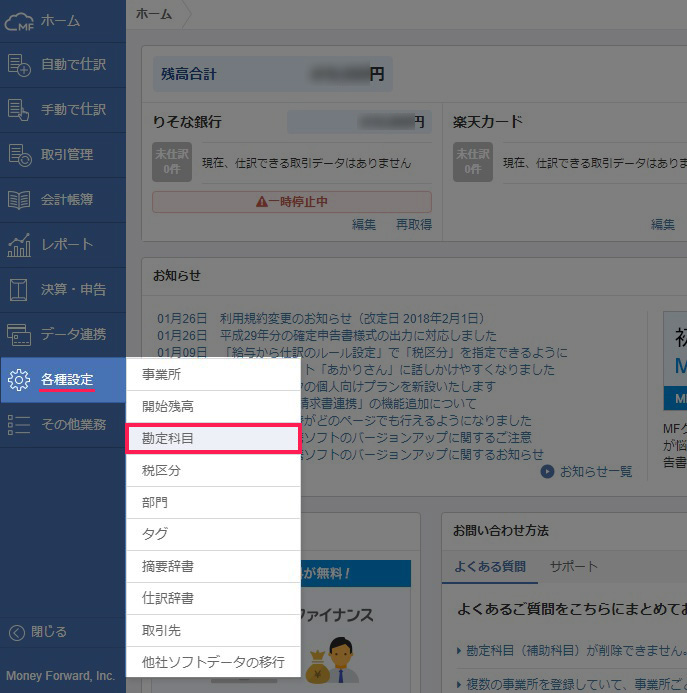Click the 会計帳簿 book icon
The image size is (687, 693).
click(x=20, y=199)
